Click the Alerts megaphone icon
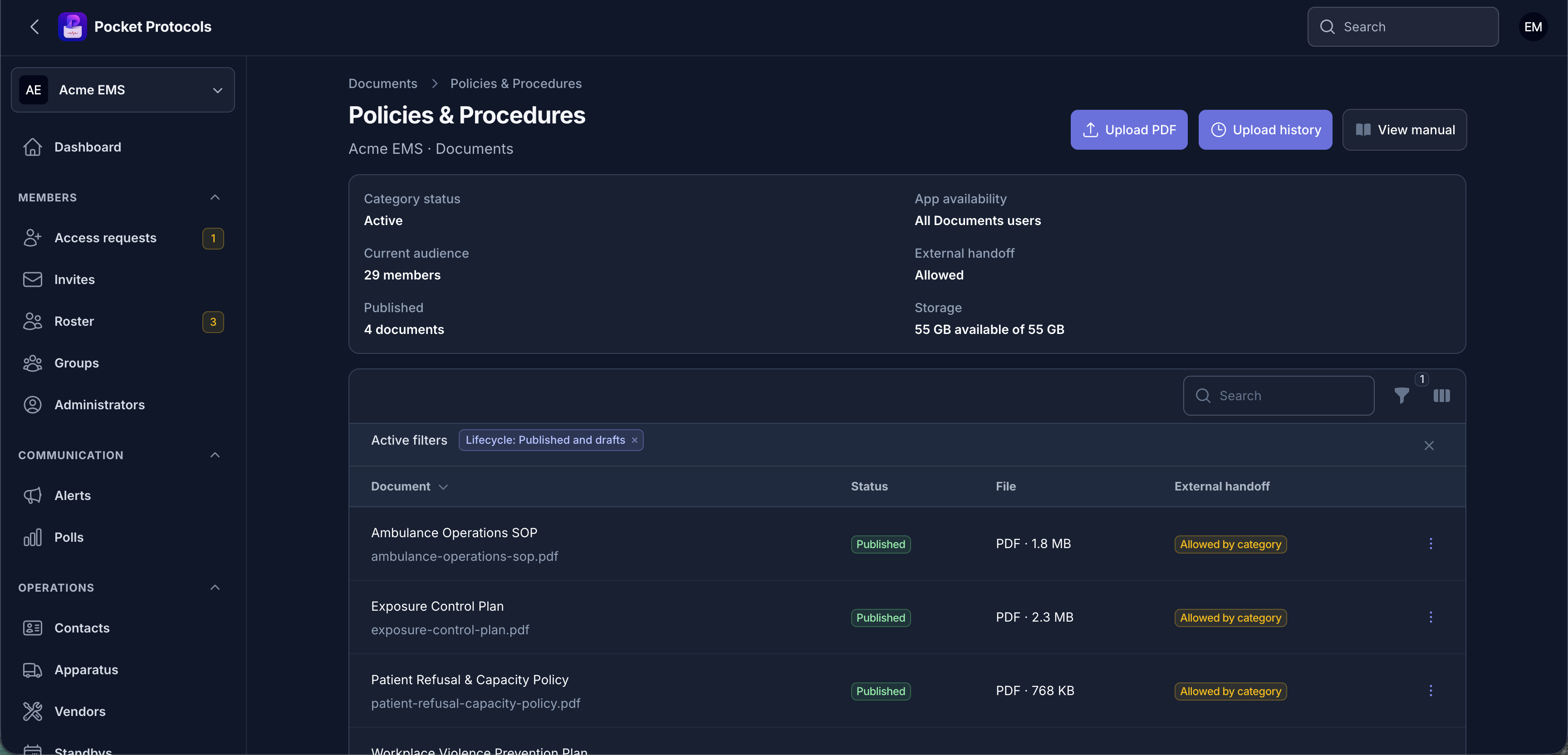Screen dimensions: 1568x755 32,495
